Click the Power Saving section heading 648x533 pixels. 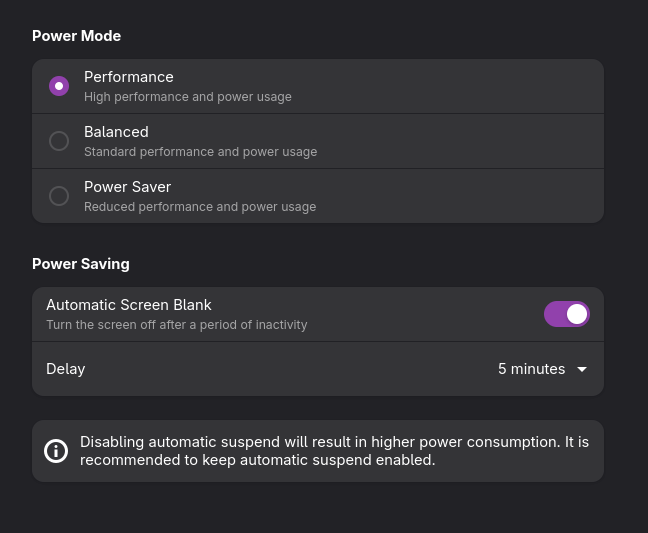point(81,264)
